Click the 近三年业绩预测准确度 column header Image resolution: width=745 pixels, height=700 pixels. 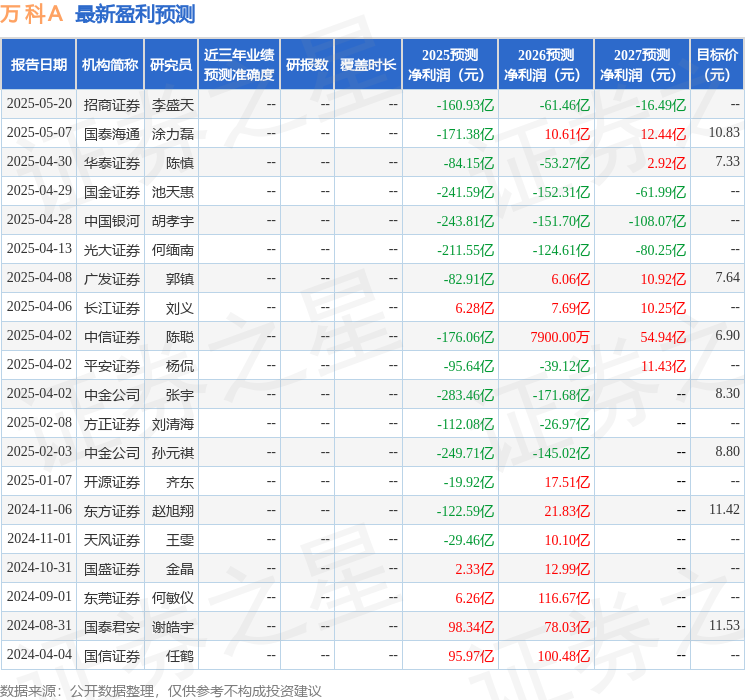pyautogui.click(x=238, y=65)
